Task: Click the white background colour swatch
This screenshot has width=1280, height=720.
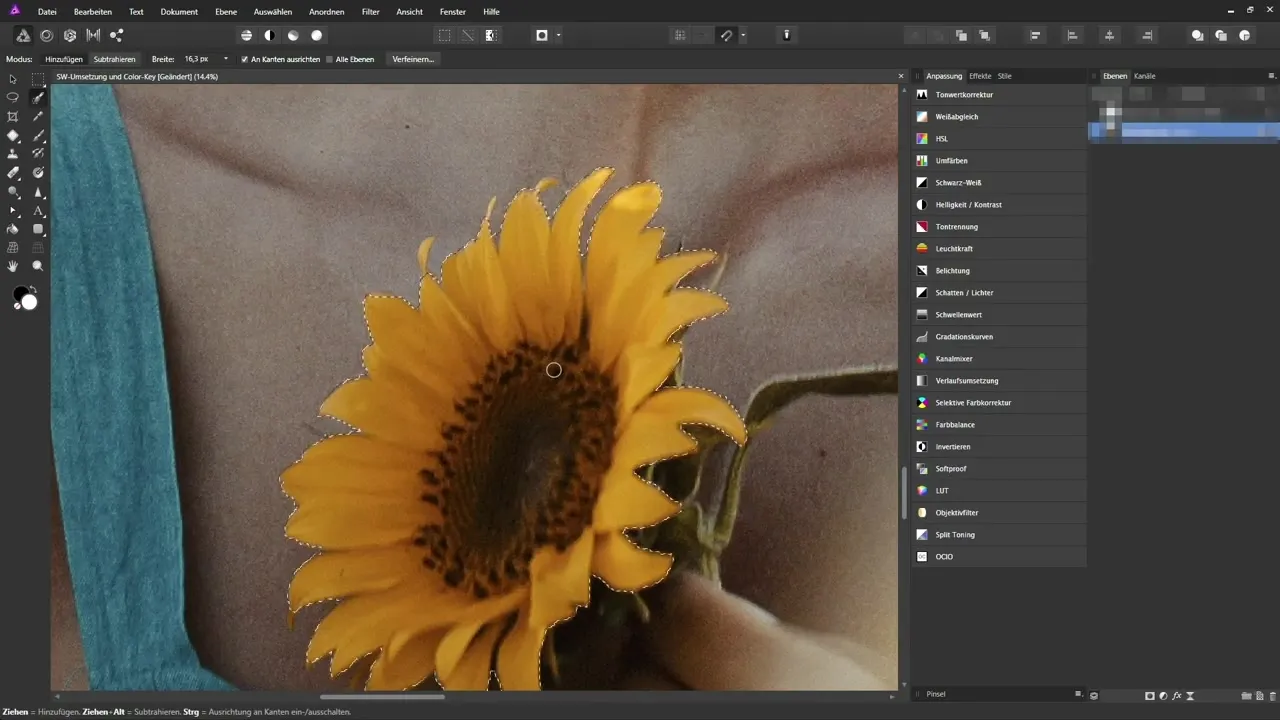Action: tap(30, 302)
